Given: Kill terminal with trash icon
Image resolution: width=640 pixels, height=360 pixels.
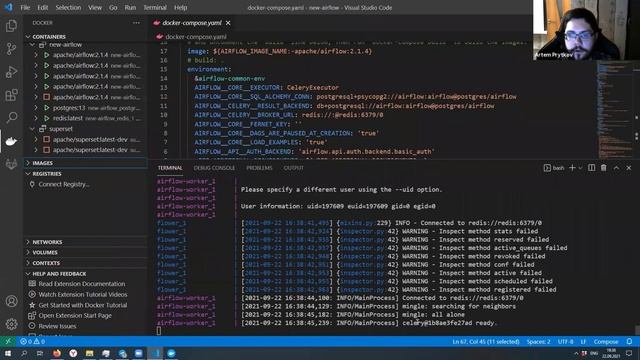Looking at the screenshot, I should (604, 168).
